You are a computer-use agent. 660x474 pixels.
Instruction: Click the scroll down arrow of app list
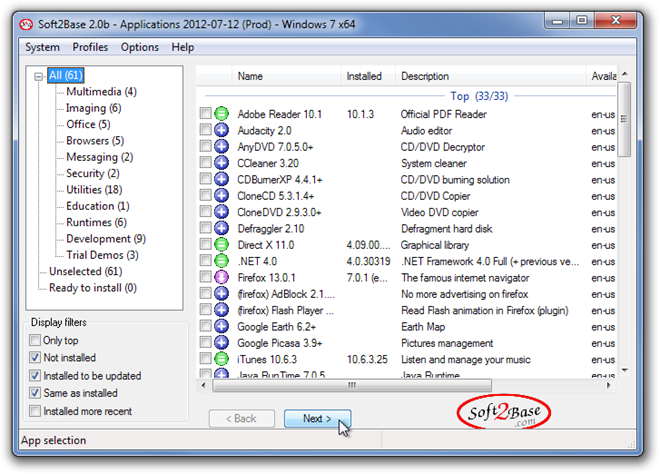(625, 370)
